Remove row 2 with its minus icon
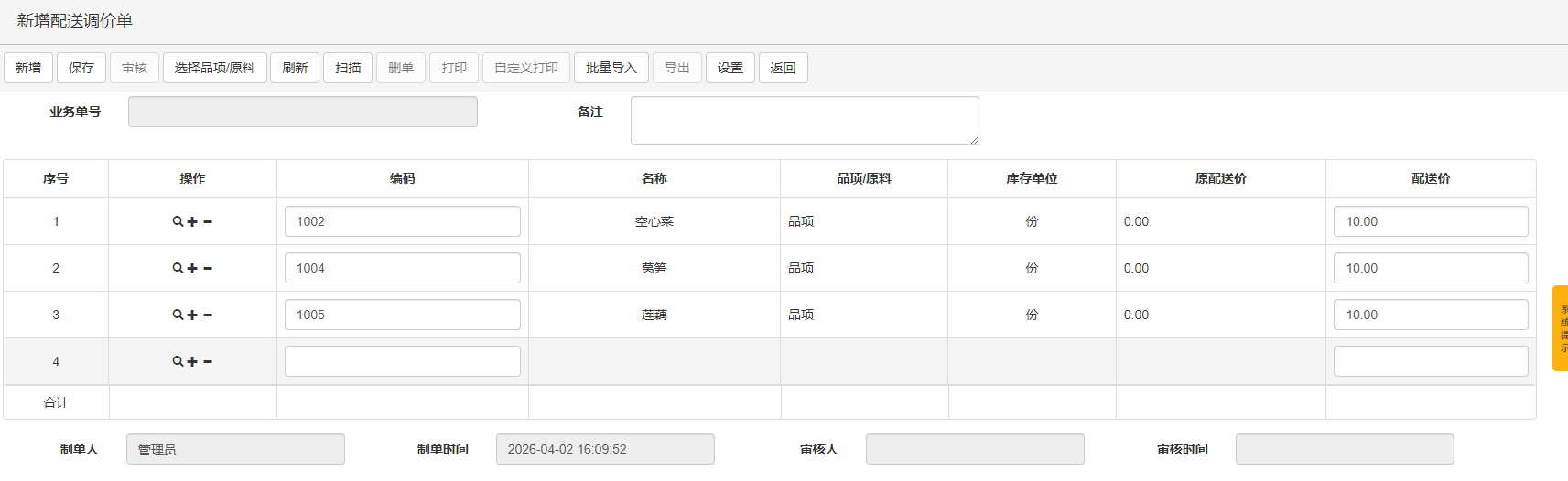The width and height of the screenshot is (1568, 481). coord(208,268)
